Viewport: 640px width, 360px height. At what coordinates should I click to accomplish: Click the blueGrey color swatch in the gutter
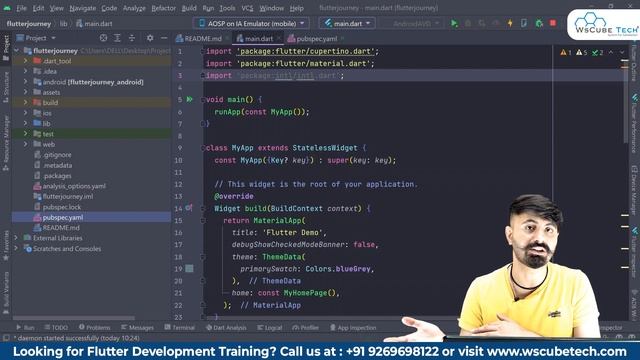point(189,269)
